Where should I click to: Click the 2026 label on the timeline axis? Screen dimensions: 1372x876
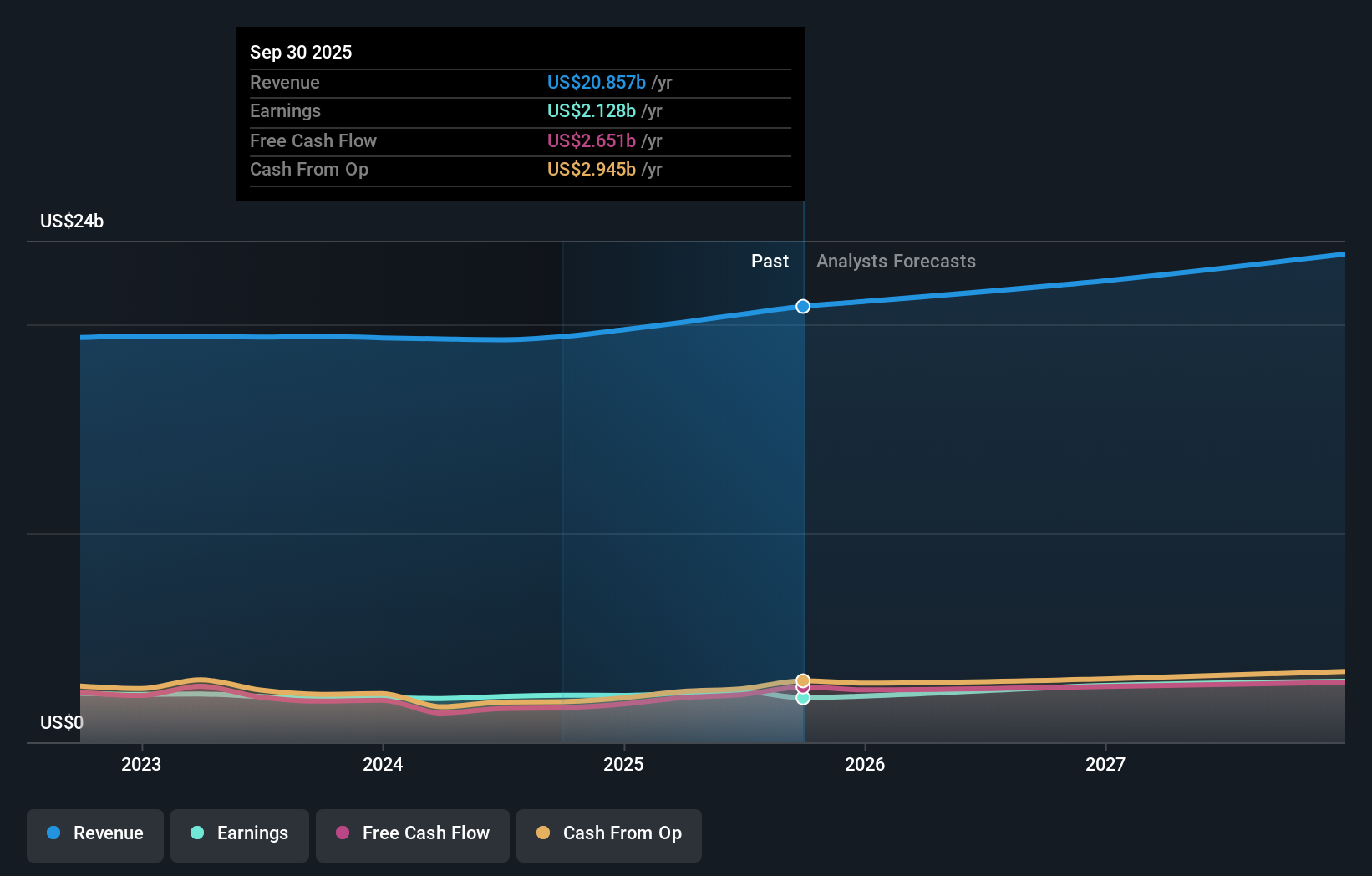click(x=866, y=763)
